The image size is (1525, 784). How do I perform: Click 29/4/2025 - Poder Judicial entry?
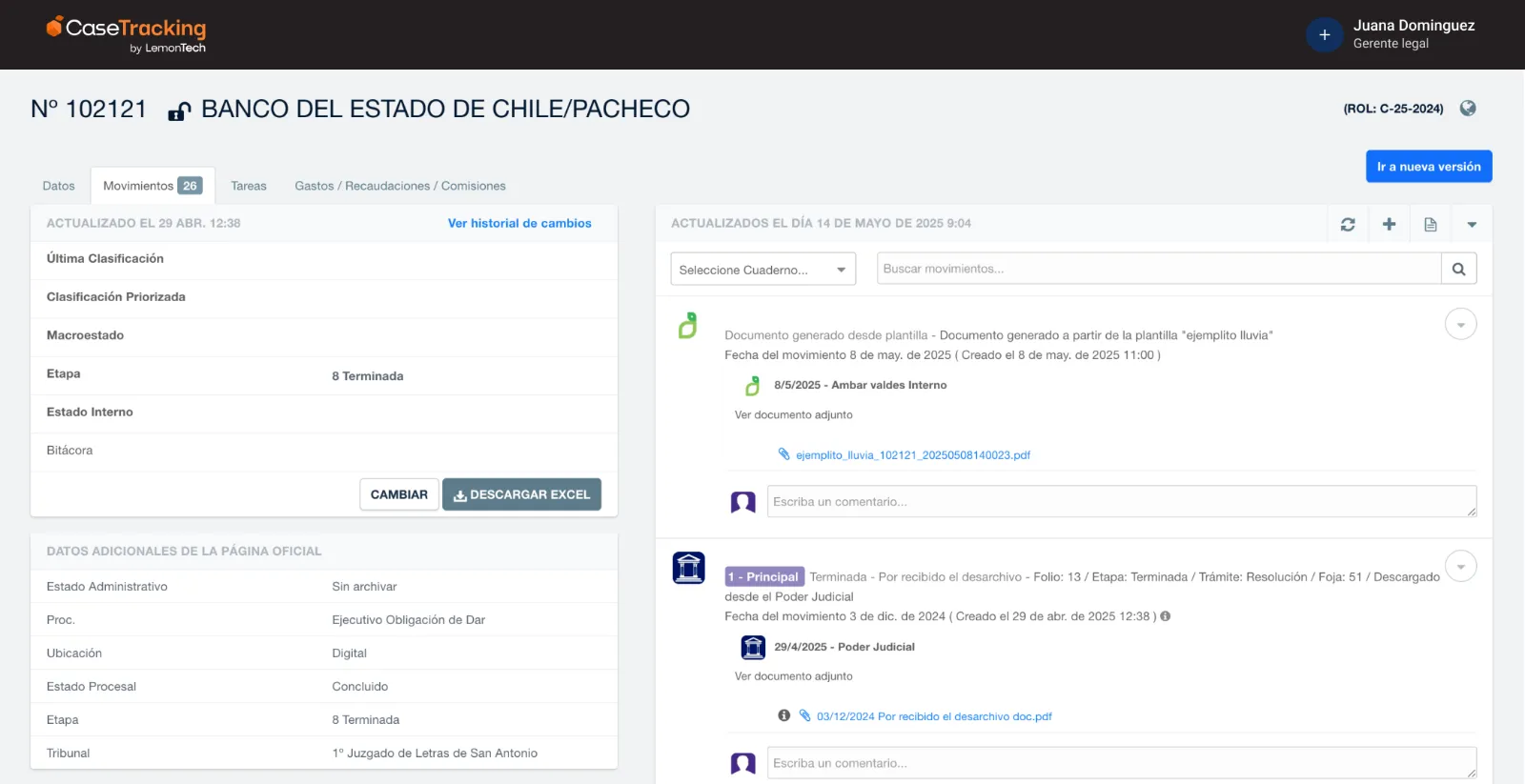click(x=844, y=648)
